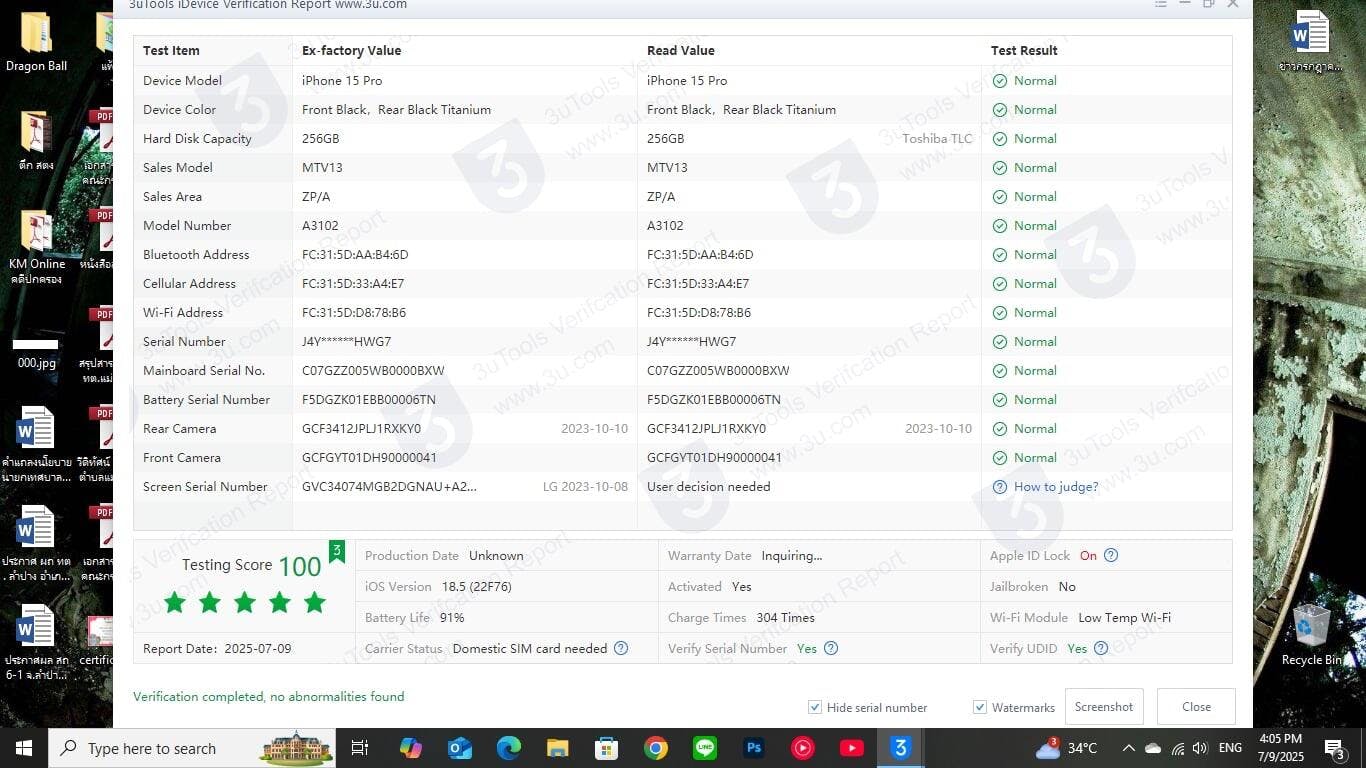1366x768 pixels.
Task: Select the Dragon Ball desktop folder
Action: 37,43
